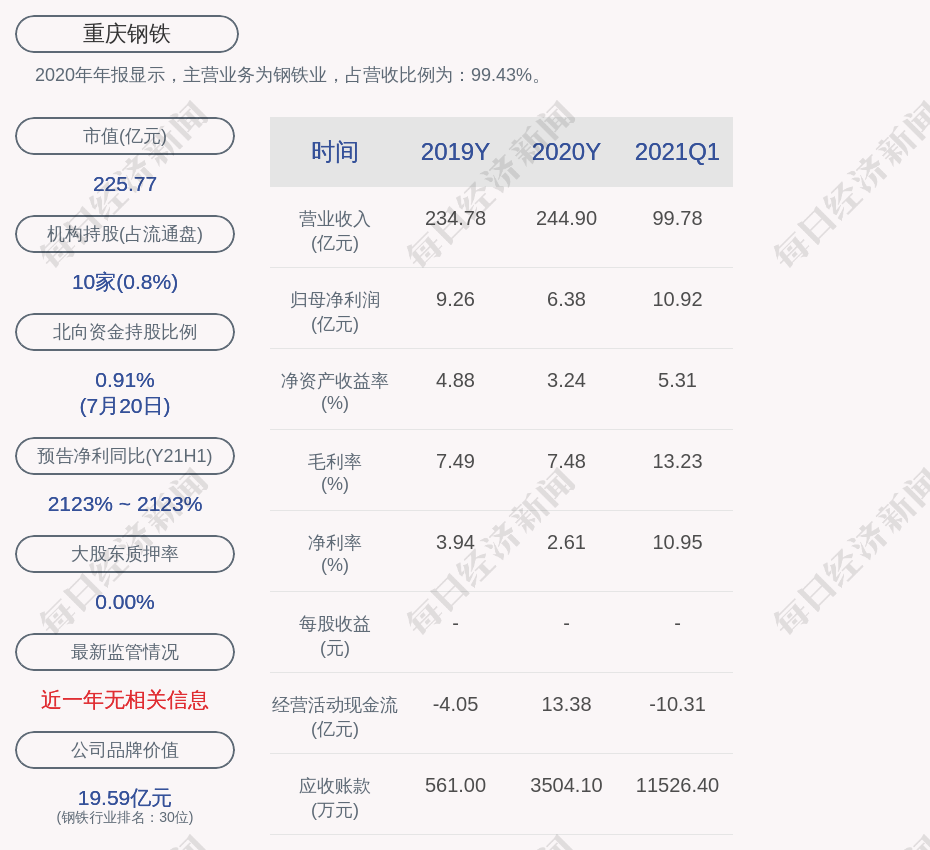Click the red 近一年无相关信息 text
Image resolution: width=930 pixels, height=850 pixels.
coord(125,700)
